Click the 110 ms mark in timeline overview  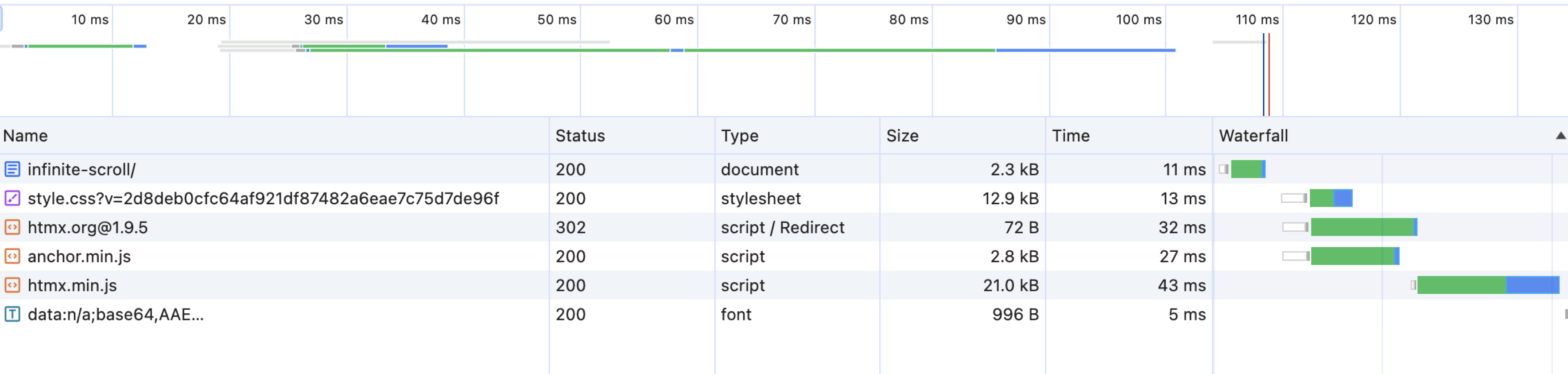click(x=1257, y=19)
